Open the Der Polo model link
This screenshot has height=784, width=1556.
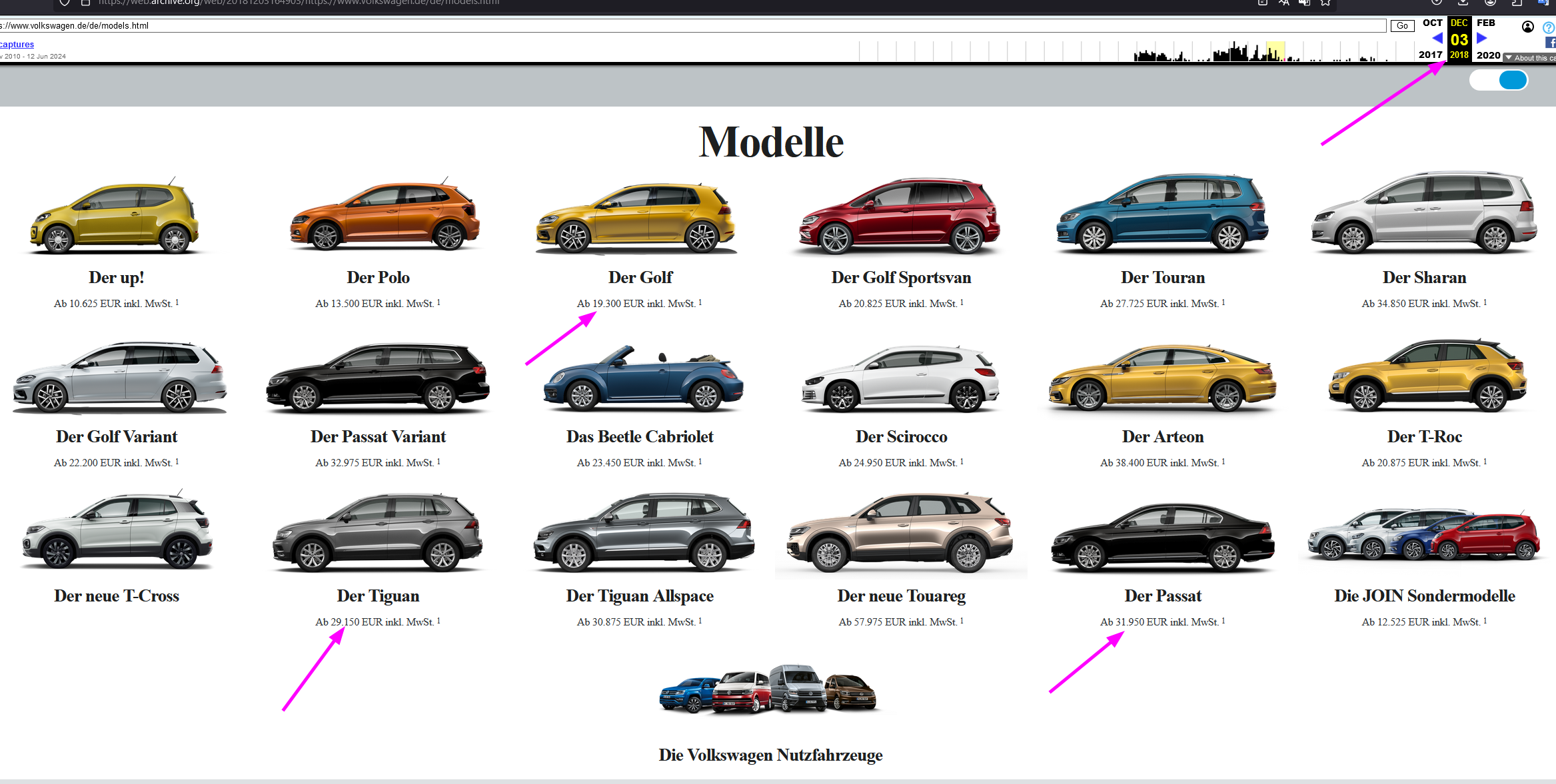click(378, 278)
